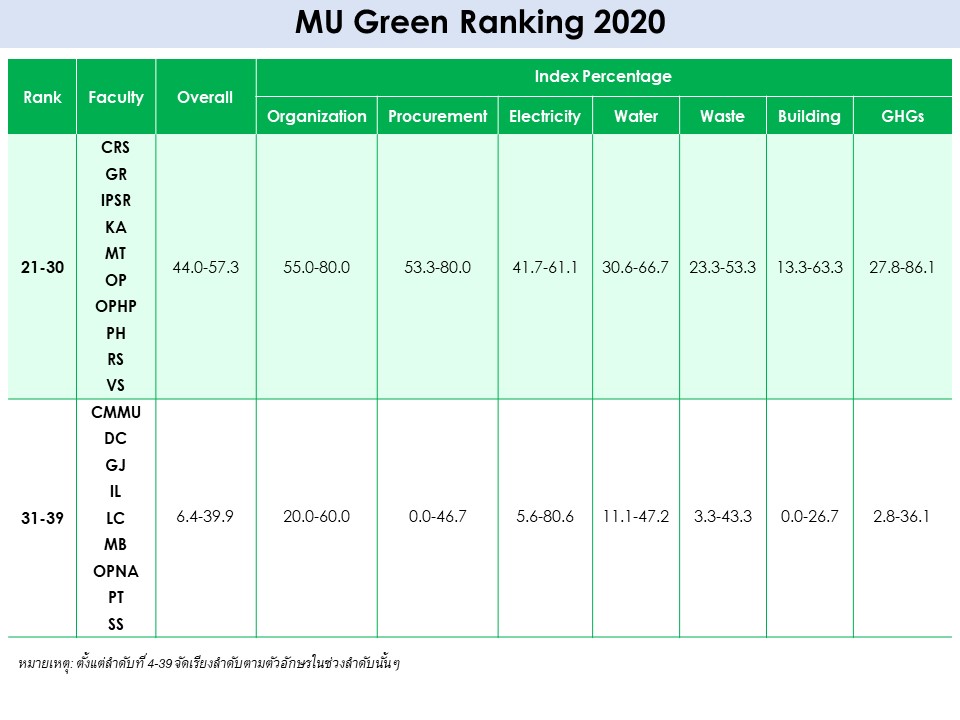The height and width of the screenshot is (720, 960).
Task: Select faculty SS
Action: (116, 624)
